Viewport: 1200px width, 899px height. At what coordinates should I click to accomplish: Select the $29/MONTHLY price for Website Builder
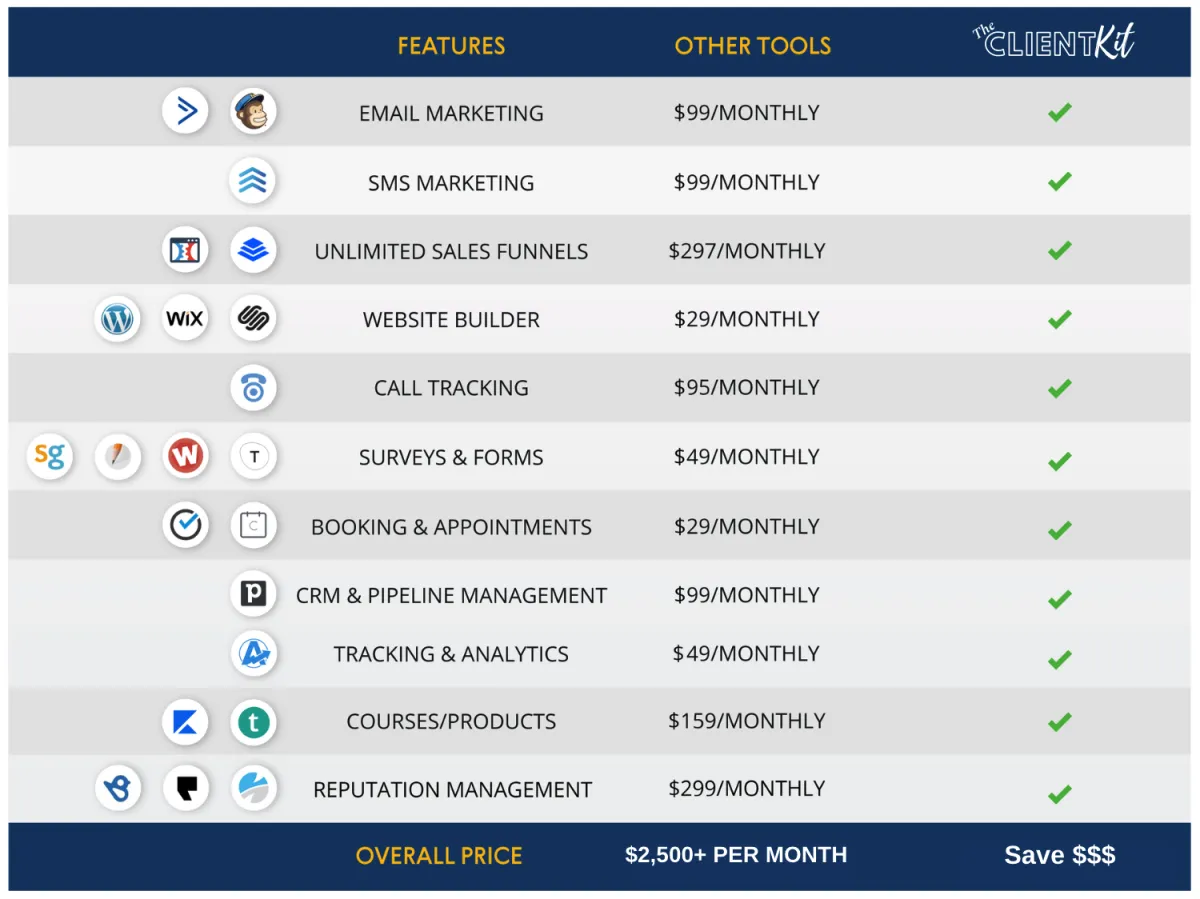[747, 319]
